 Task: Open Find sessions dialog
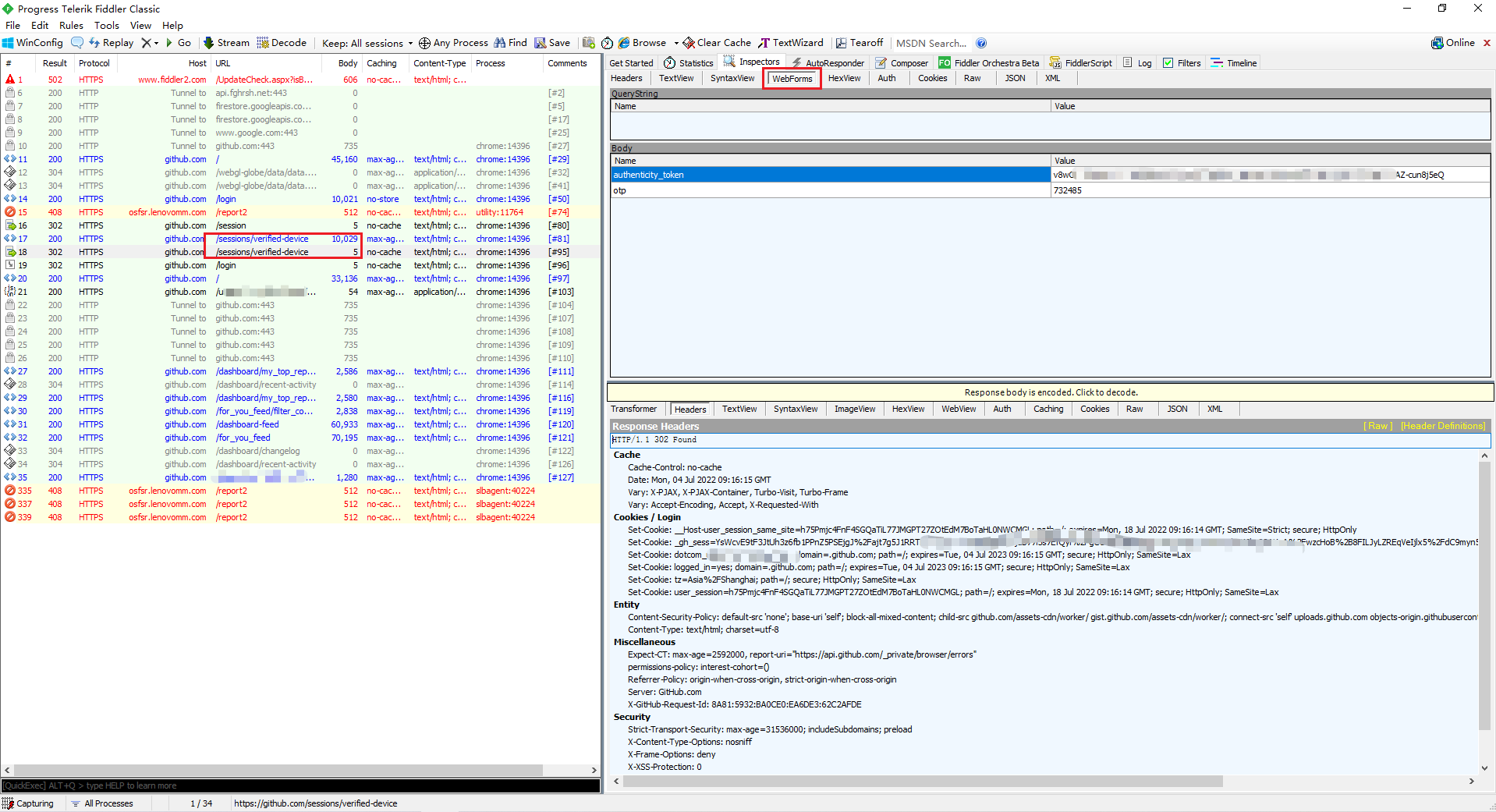point(511,43)
